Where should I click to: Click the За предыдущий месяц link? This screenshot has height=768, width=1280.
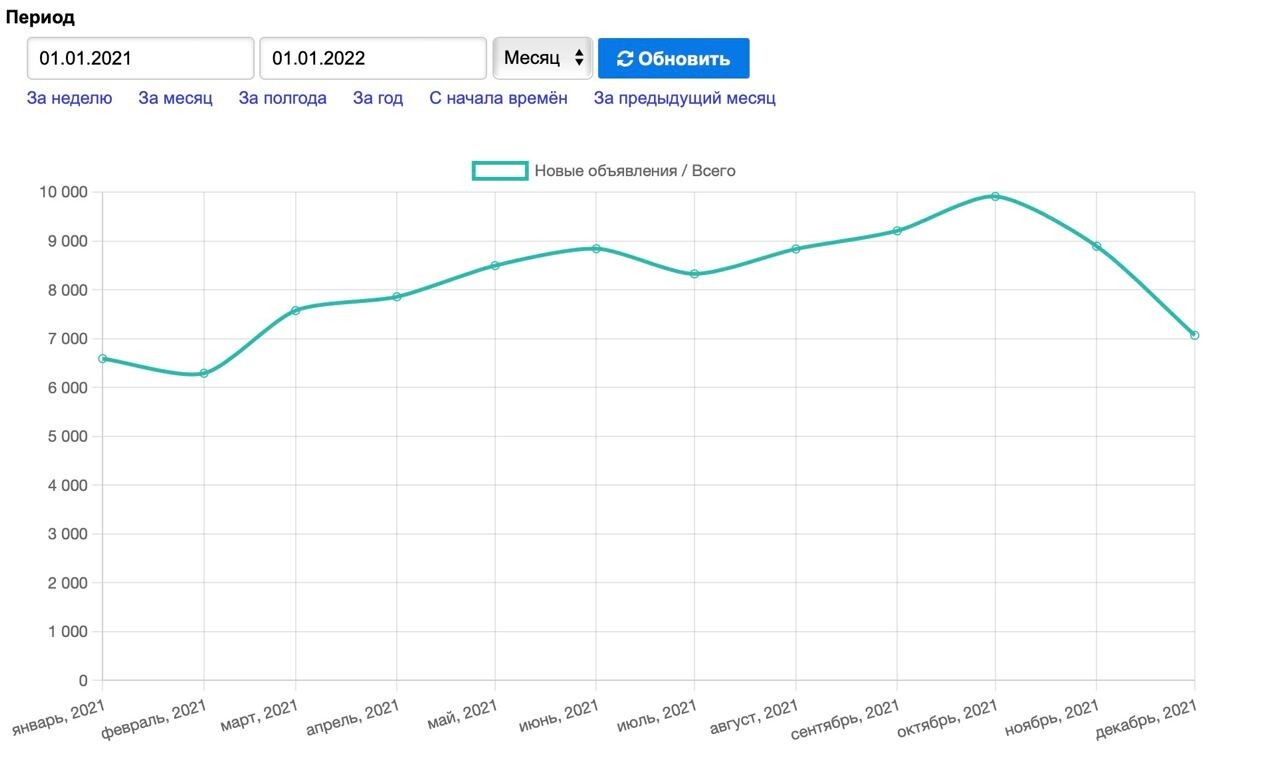click(684, 98)
